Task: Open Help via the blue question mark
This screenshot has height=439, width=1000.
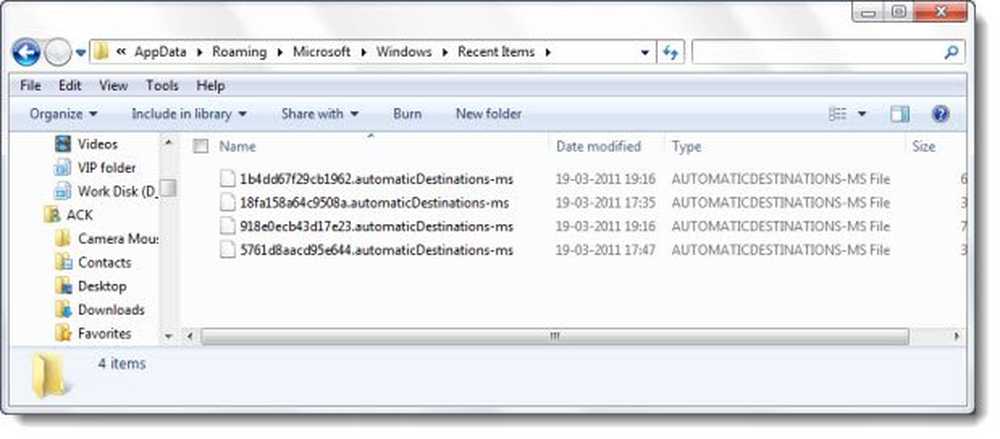Action: 939,114
